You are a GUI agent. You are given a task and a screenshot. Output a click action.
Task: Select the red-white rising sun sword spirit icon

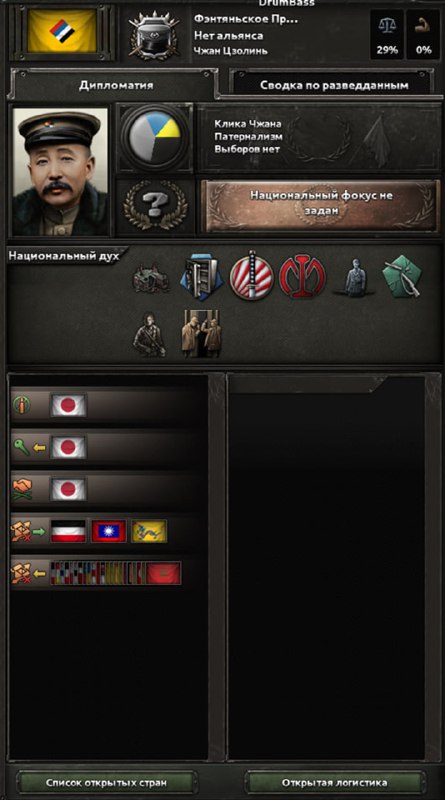pyautogui.click(x=251, y=276)
